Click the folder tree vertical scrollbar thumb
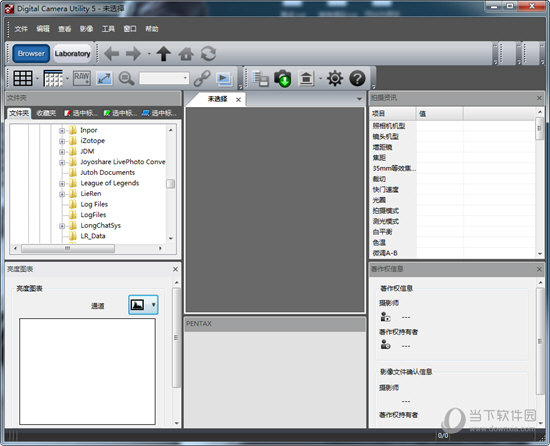550x446 pixels. pos(171,183)
